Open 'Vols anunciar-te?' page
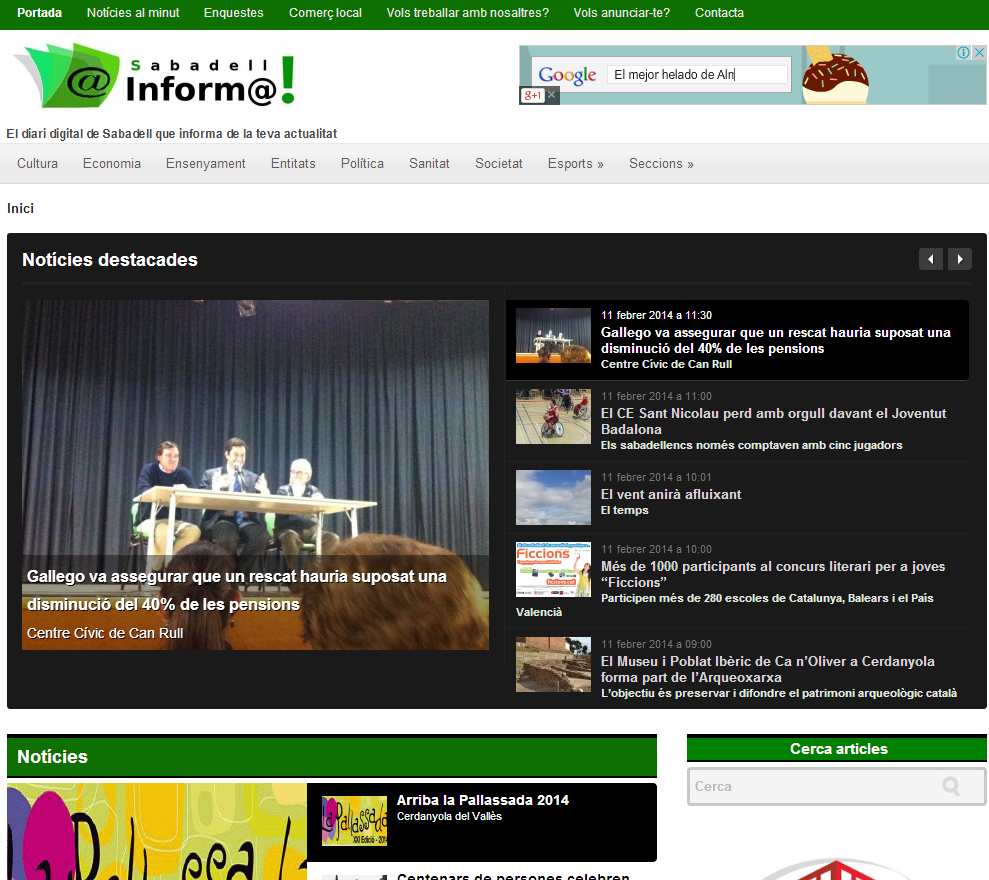The image size is (989, 880). [621, 13]
